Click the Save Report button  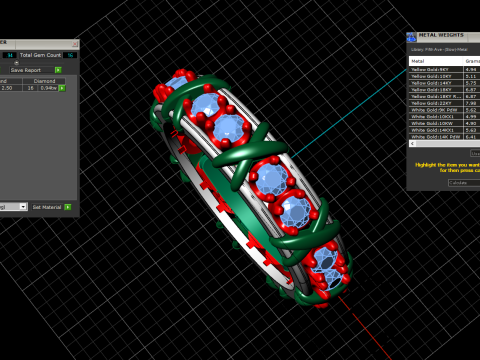31,70
